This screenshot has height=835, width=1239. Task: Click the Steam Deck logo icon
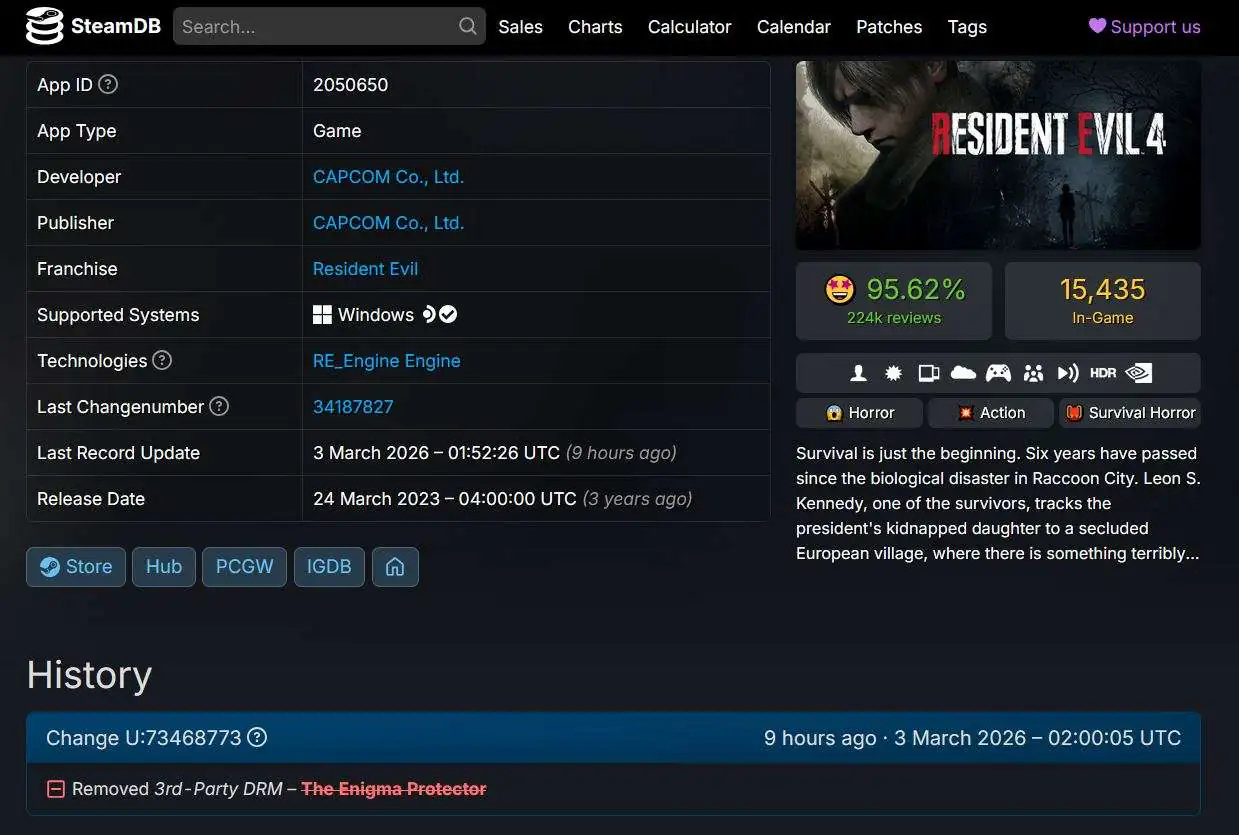429,314
